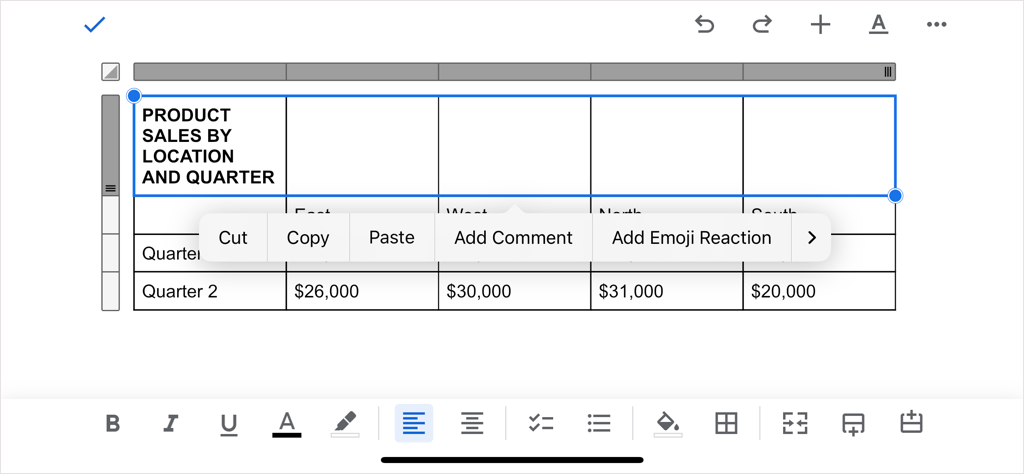
Task: Open the table borders icon
Action: 727,423
